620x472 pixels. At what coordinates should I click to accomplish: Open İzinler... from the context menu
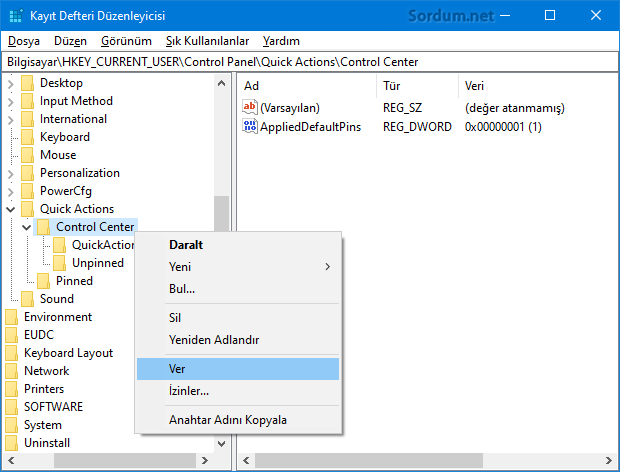point(238,391)
